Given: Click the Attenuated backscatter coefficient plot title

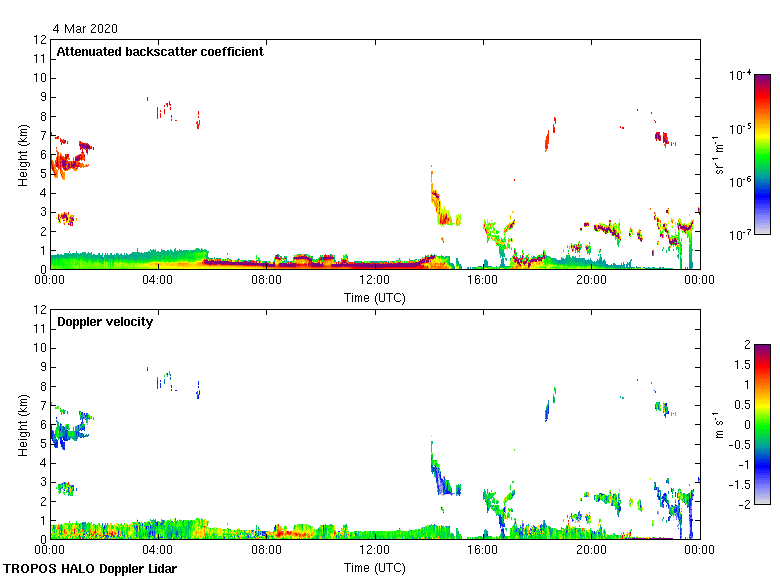Looking at the screenshot, I should [x=160, y=52].
